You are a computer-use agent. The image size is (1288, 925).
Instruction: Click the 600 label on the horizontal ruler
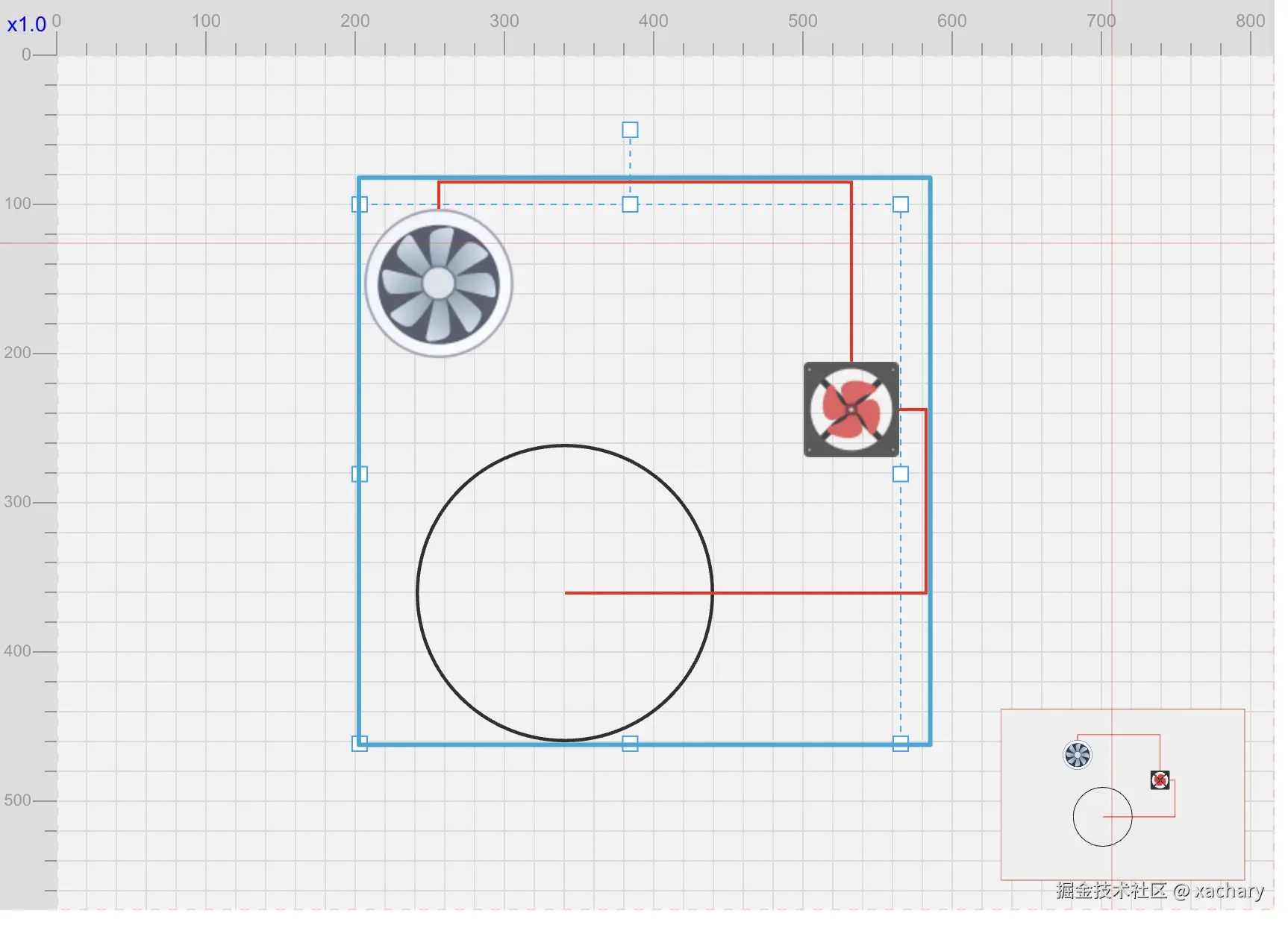[x=952, y=21]
